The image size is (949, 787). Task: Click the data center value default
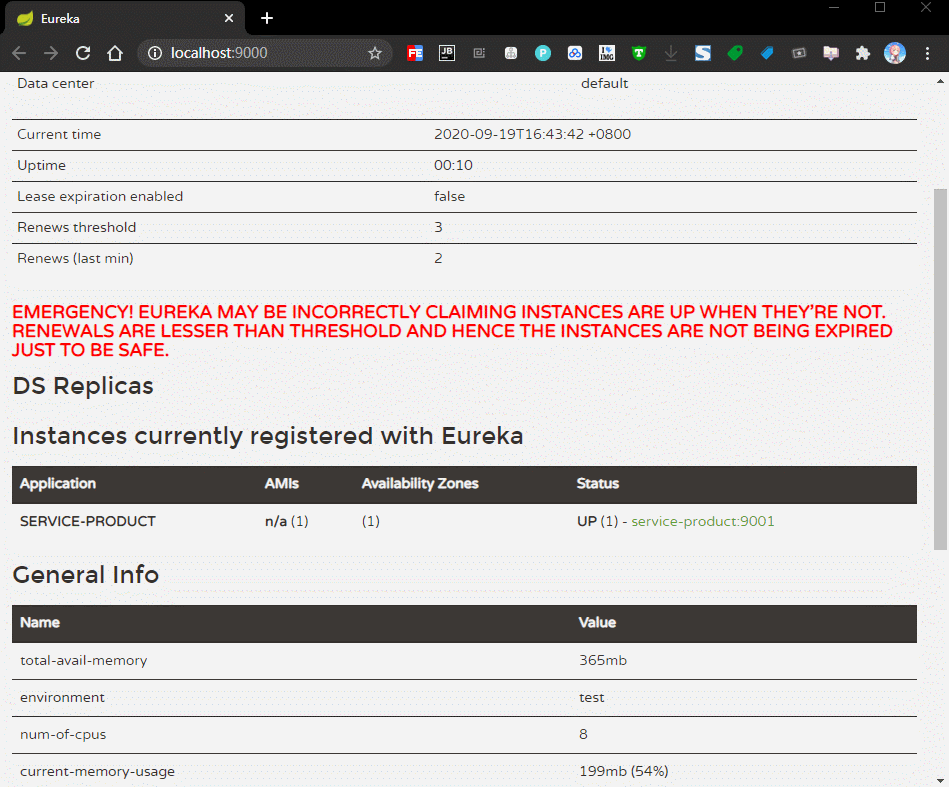point(604,83)
